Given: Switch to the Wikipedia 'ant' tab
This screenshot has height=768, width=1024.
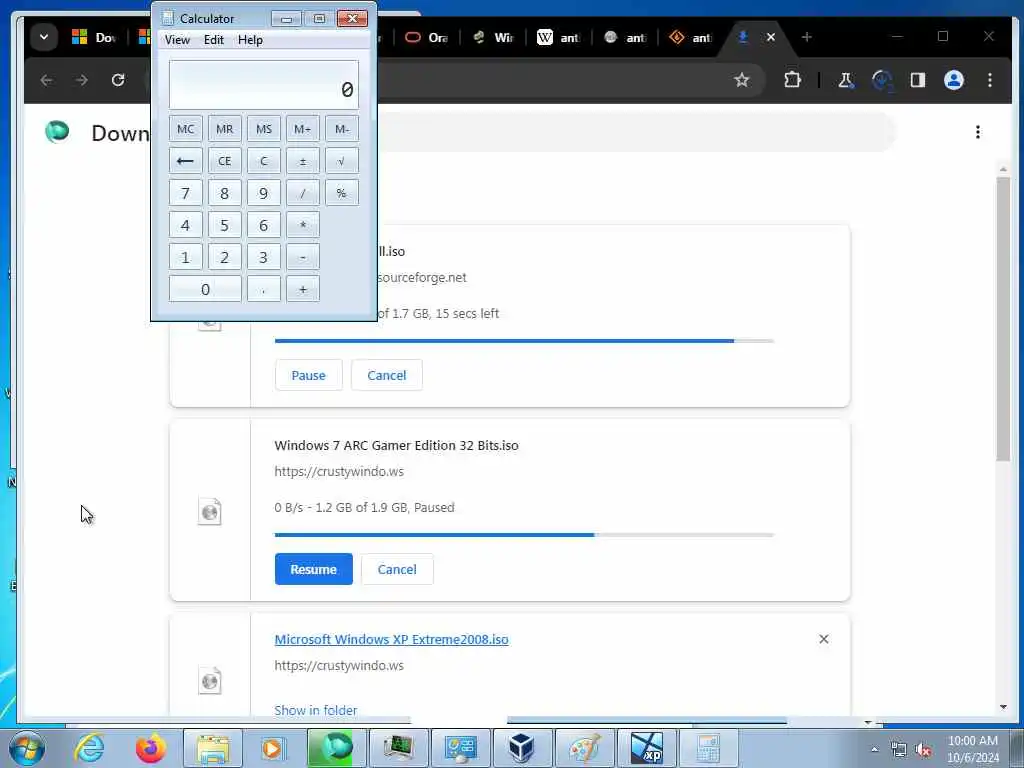Looking at the screenshot, I should 559,37.
